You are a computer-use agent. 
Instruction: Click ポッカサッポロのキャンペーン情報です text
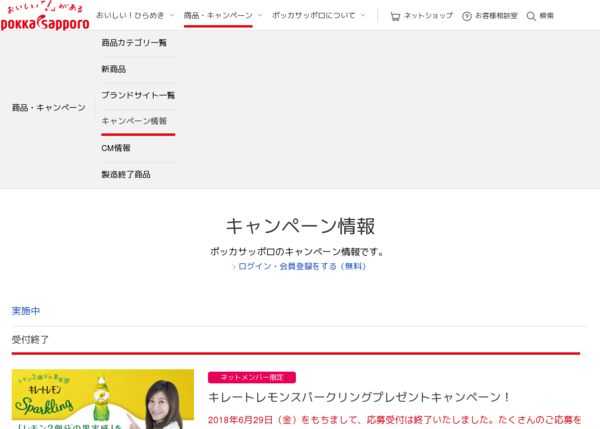(297, 252)
